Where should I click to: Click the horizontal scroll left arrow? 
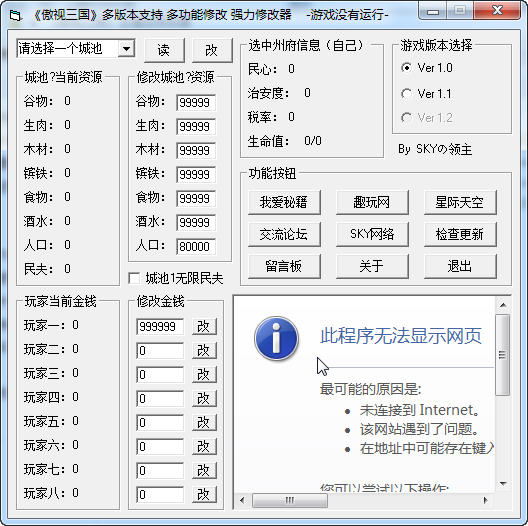(x=242, y=500)
